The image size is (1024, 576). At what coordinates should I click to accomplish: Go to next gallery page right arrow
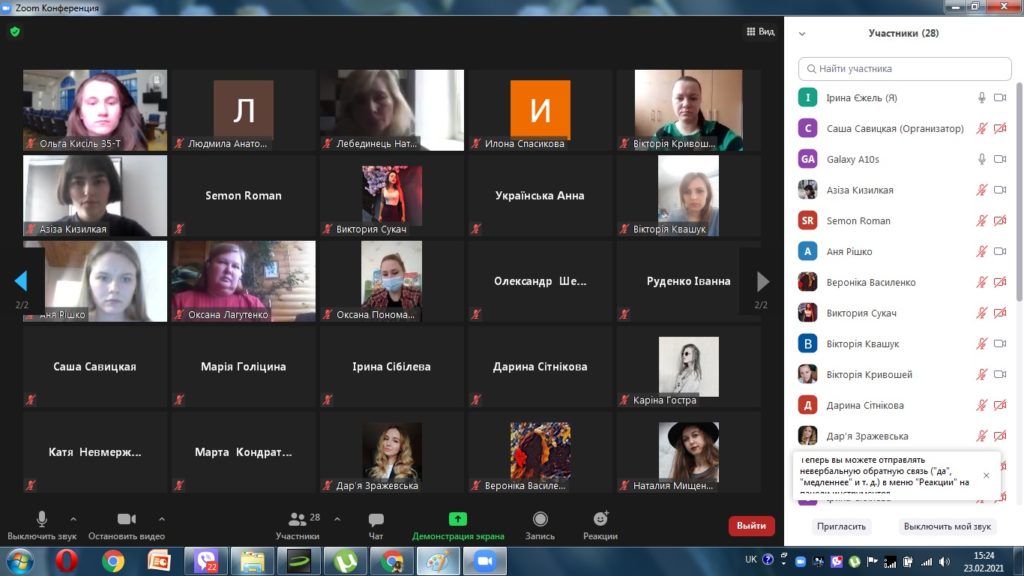click(x=763, y=281)
